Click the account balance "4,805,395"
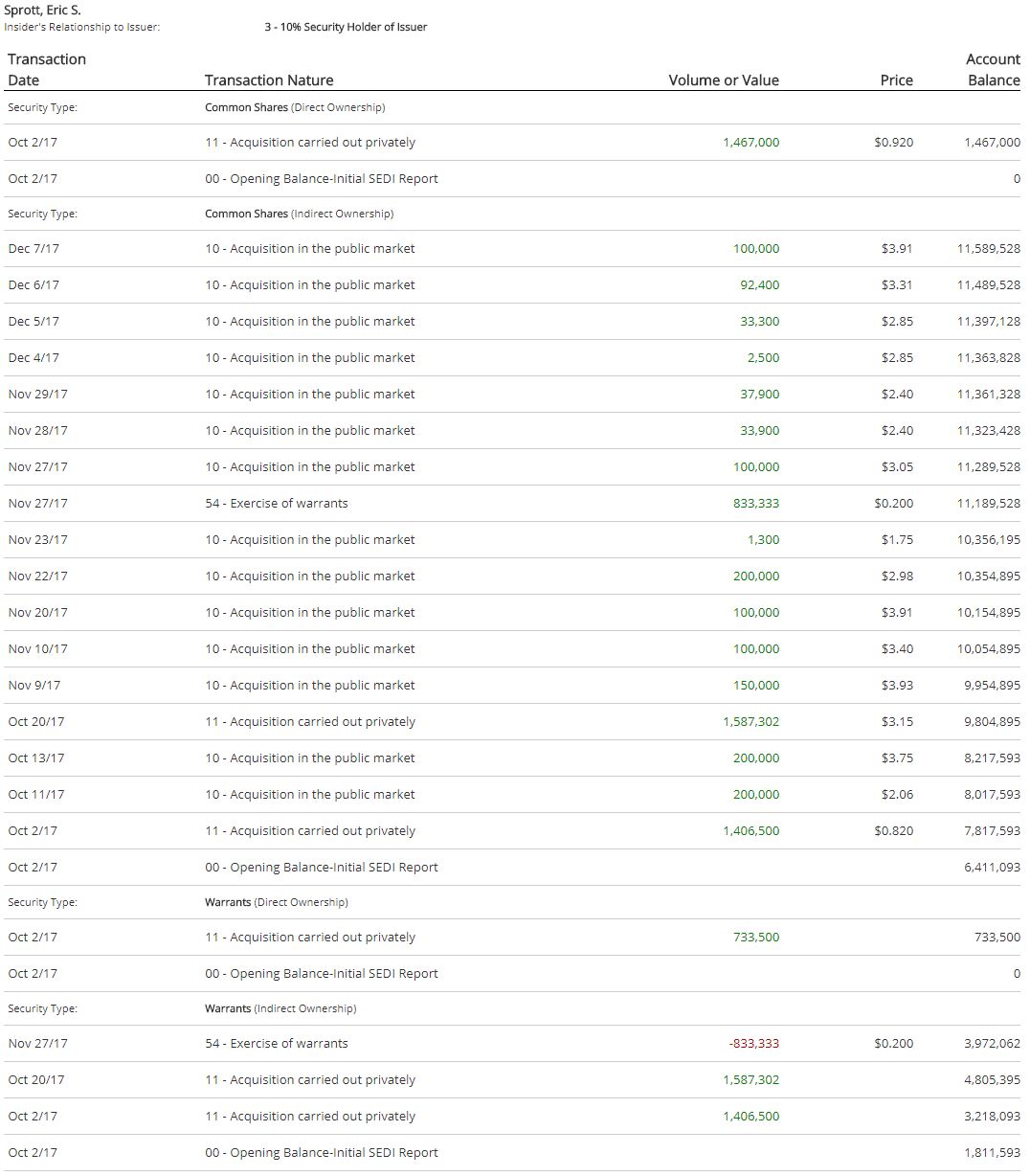The image size is (1030, 1176). 993,1080
